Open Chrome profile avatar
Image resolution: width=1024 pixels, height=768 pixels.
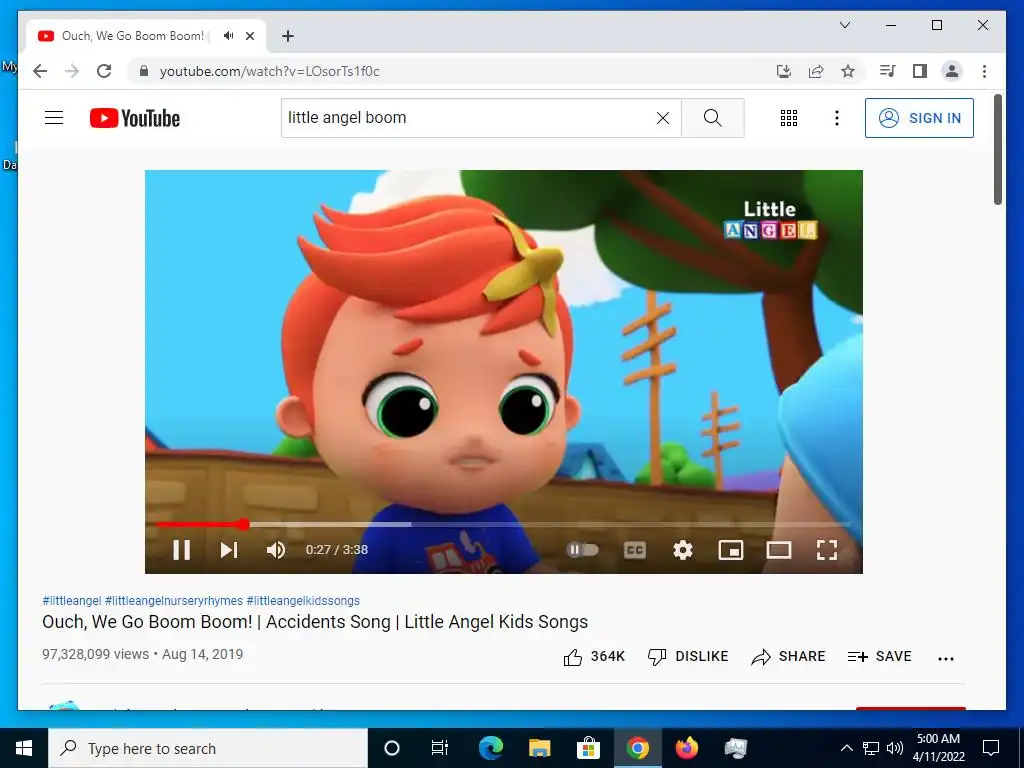pyautogui.click(x=952, y=71)
